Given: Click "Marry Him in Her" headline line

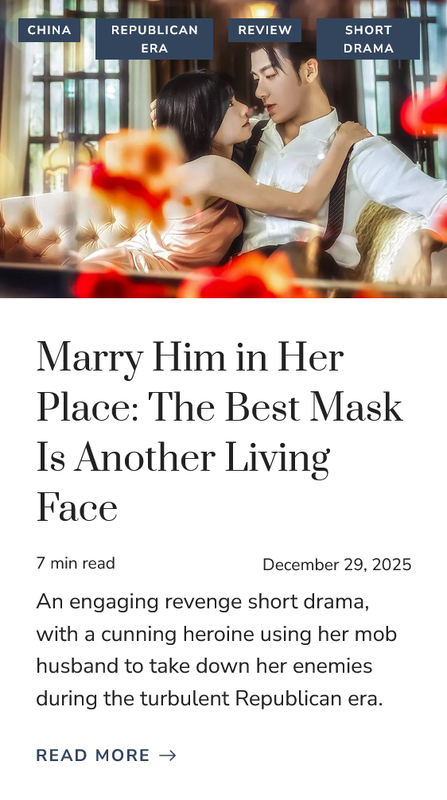Looking at the screenshot, I should pyautogui.click(x=190, y=358).
